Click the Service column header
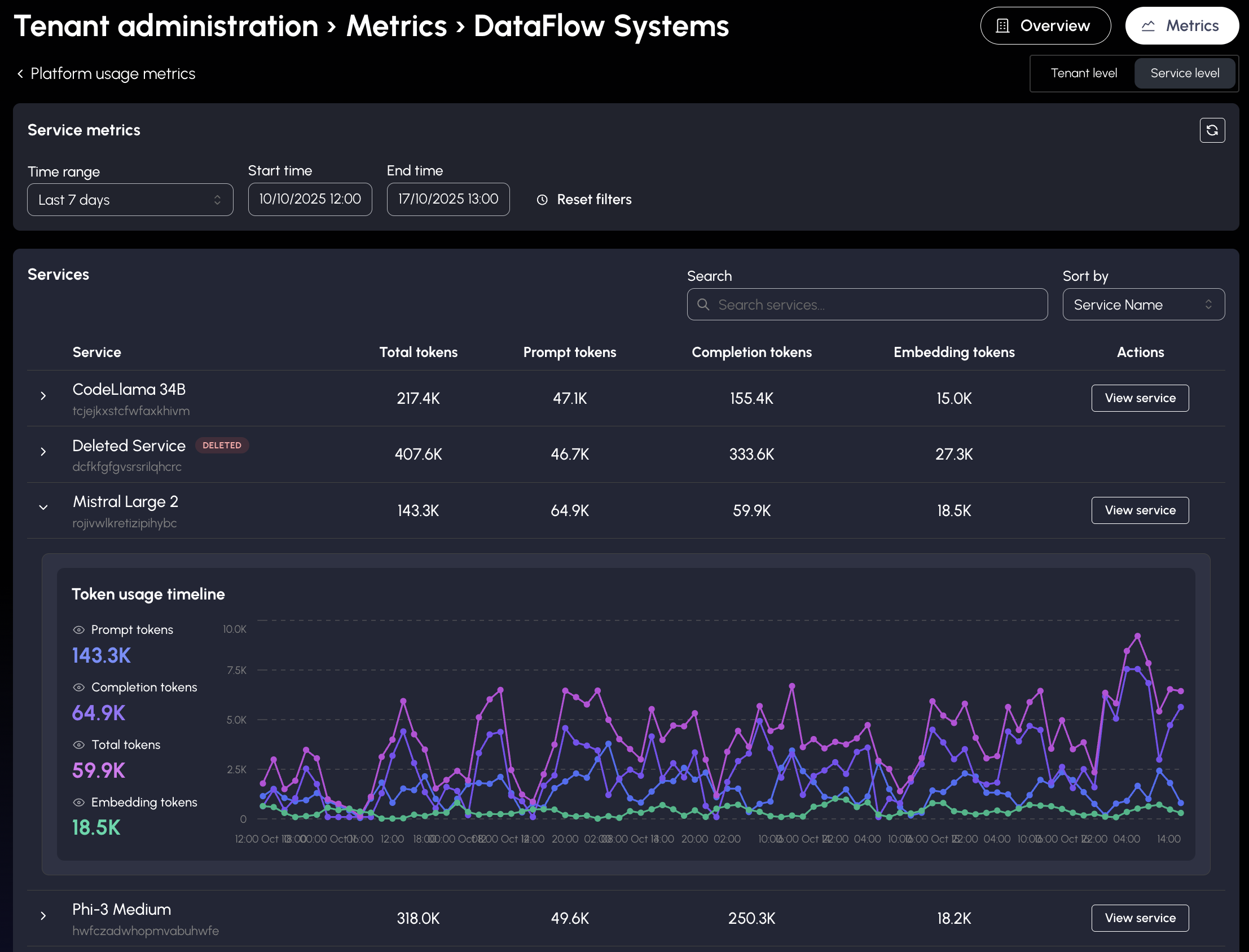 97,352
